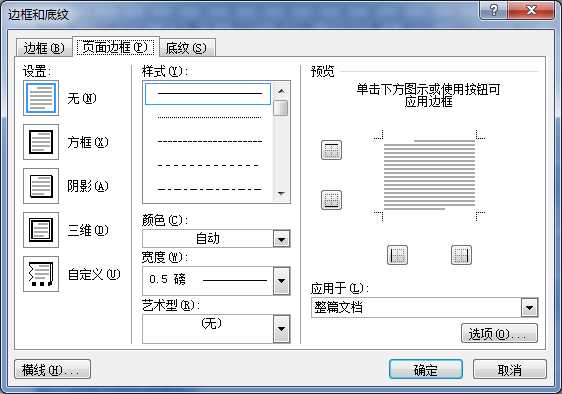562x394 pixels.
Task: Open the 艺术型 art dropdown arrow
Action: click(x=281, y=329)
